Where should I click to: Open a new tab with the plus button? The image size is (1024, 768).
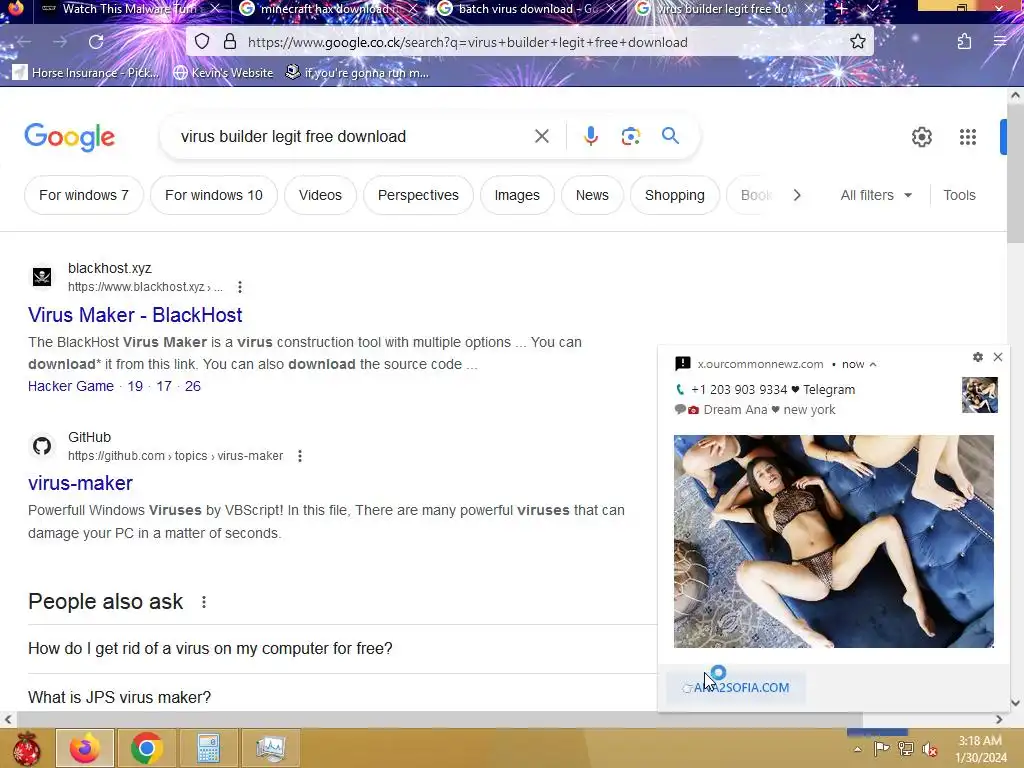(841, 9)
